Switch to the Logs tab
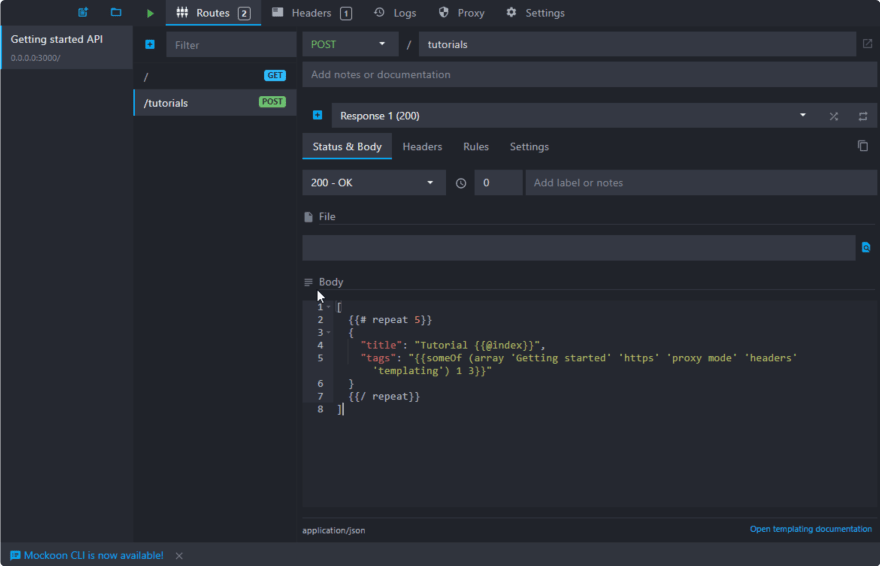Image resolution: width=880 pixels, height=566 pixels. pos(394,13)
